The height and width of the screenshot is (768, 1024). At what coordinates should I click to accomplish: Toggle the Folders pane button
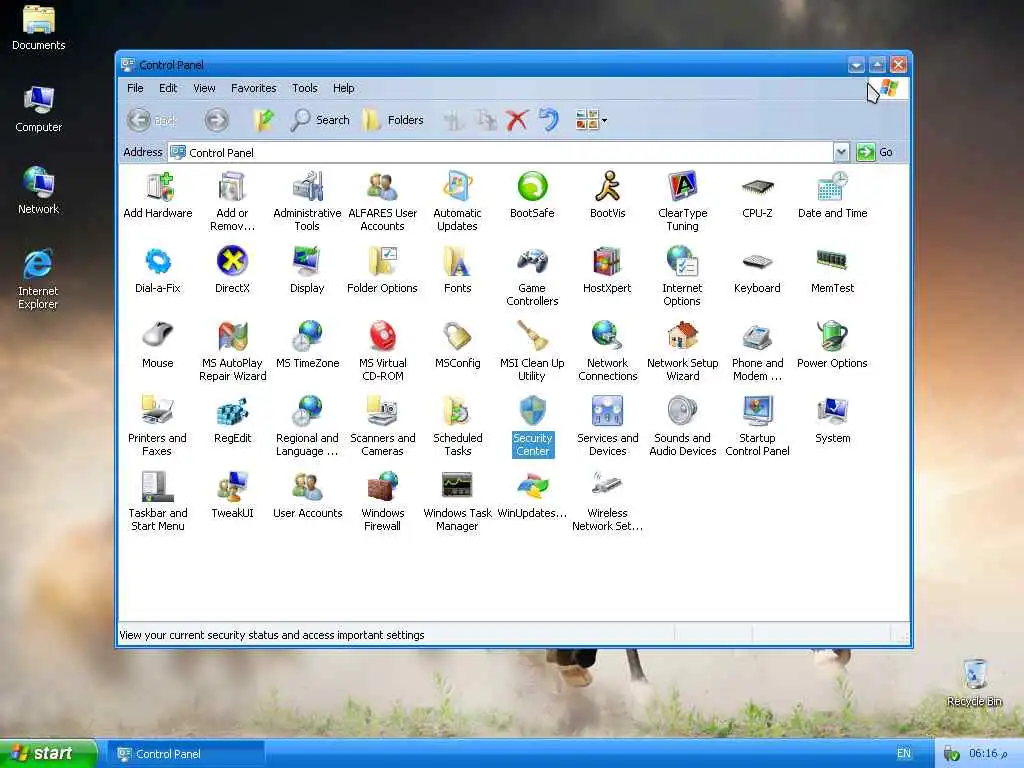[x=393, y=120]
